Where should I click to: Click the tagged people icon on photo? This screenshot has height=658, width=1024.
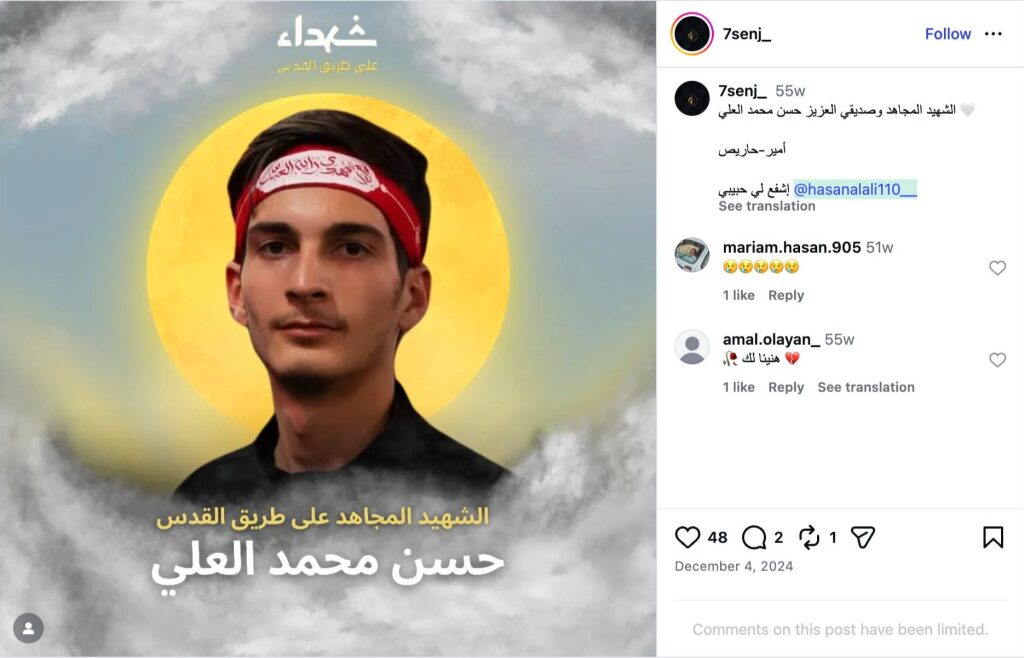pyautogui.click(x=29, y=628)
